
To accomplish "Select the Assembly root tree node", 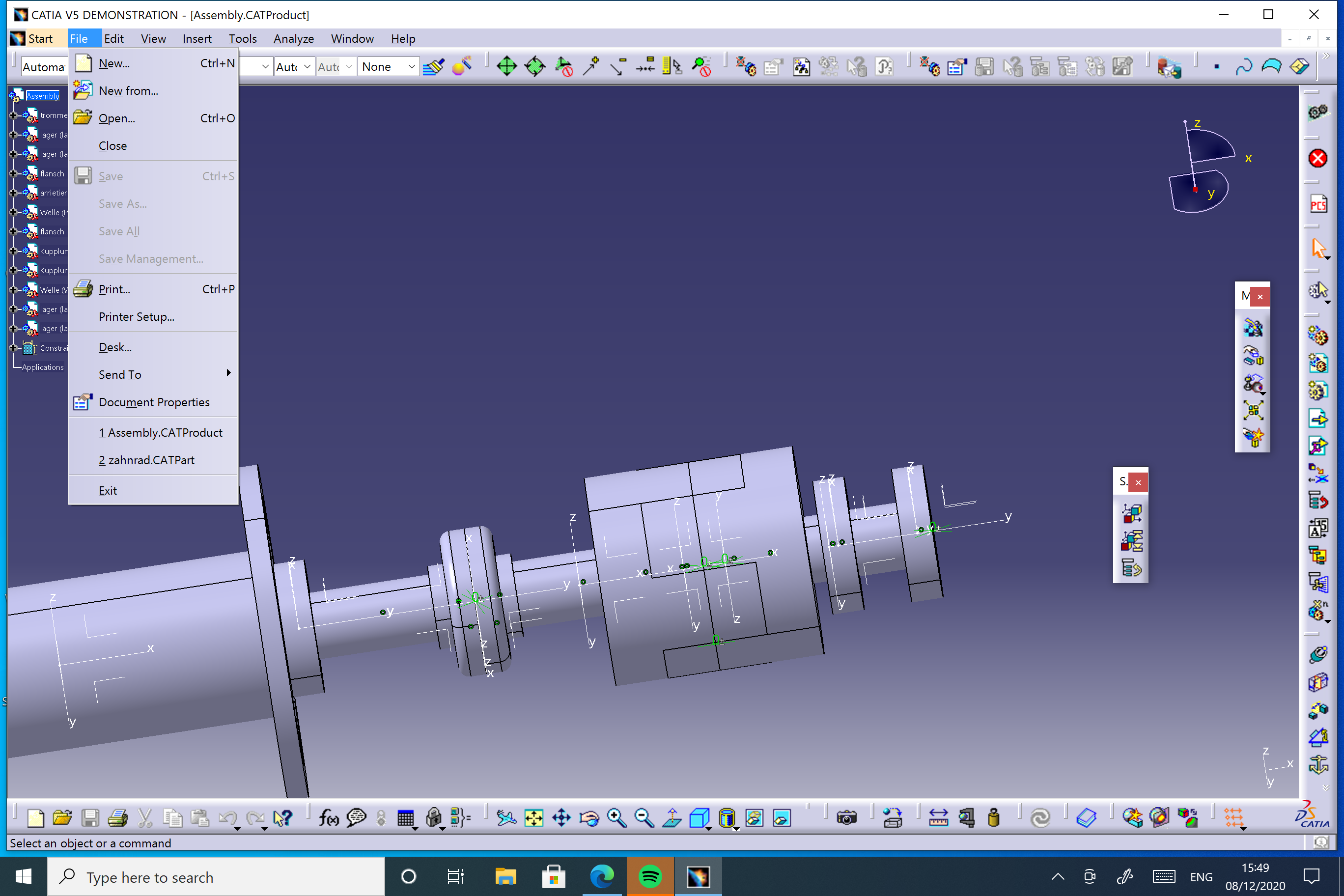I will [x=42, y=96].
